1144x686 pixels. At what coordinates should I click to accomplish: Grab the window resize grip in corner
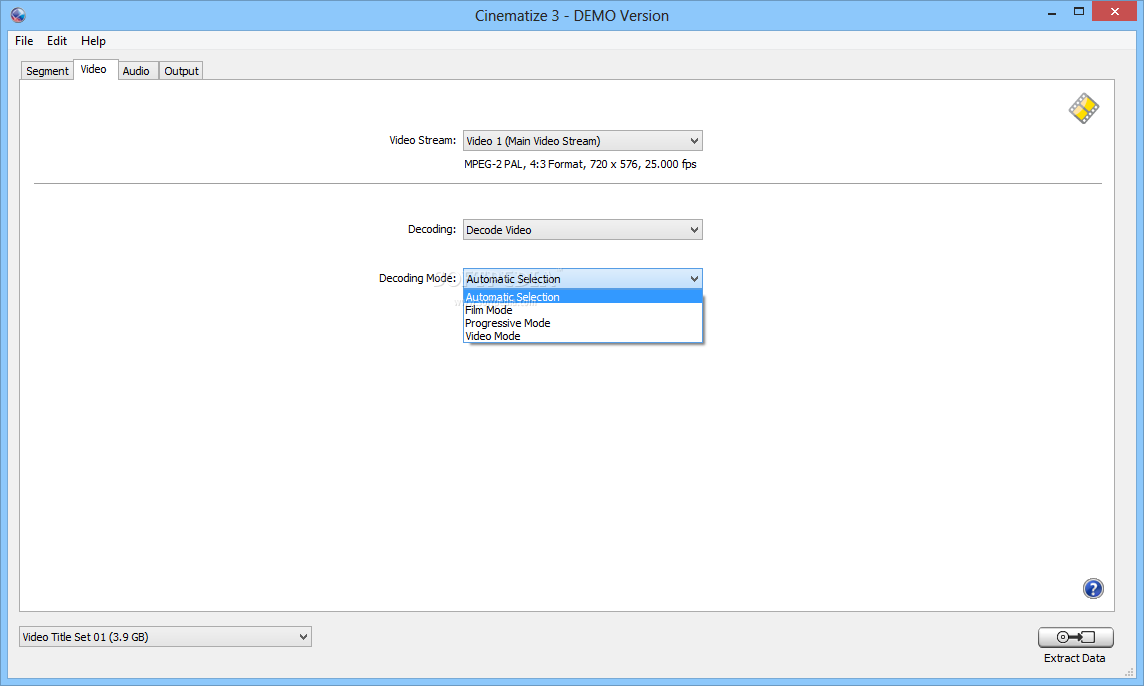[1129, 672]
